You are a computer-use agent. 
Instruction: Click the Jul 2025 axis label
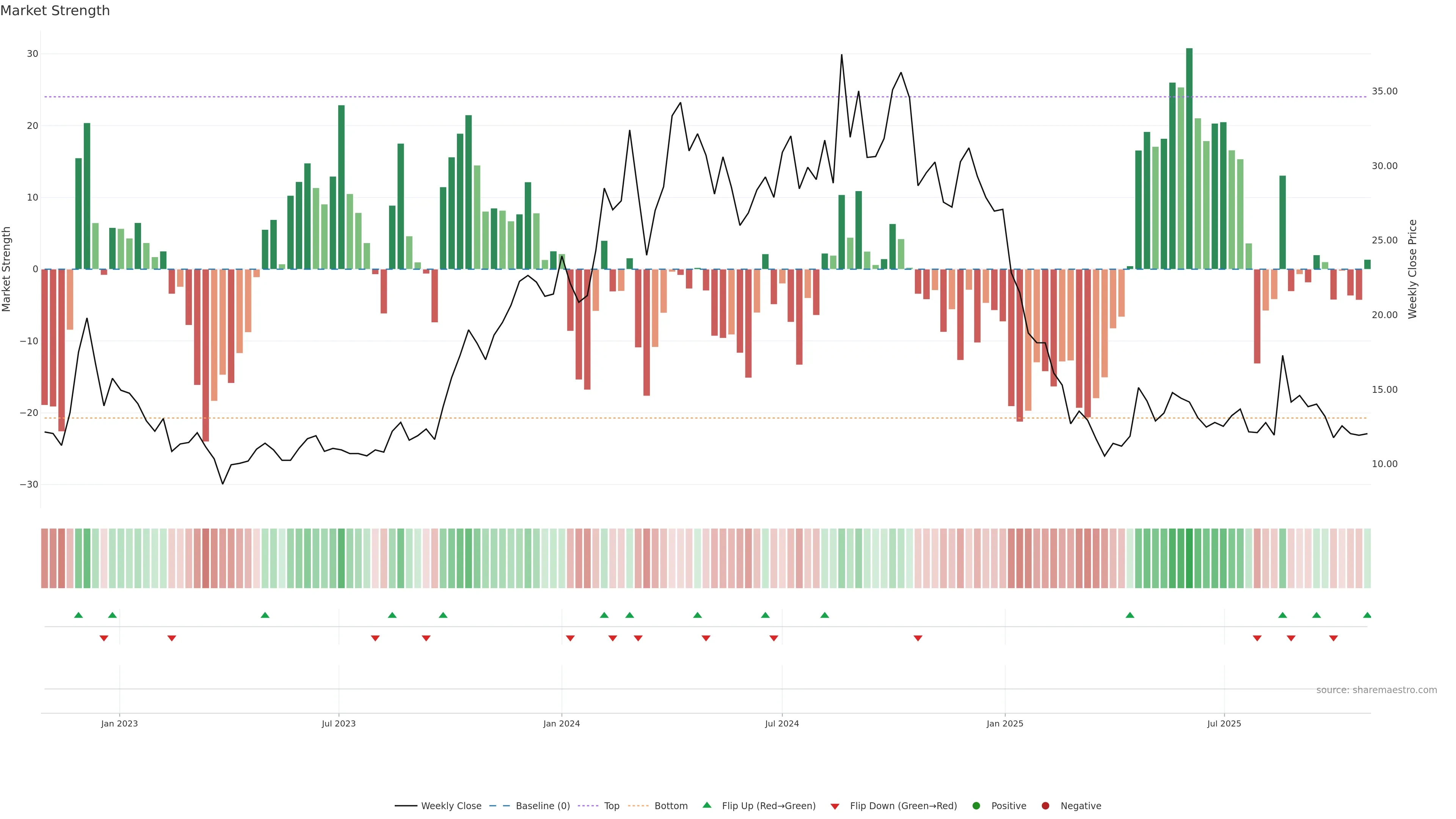(x=1224, y=723)
